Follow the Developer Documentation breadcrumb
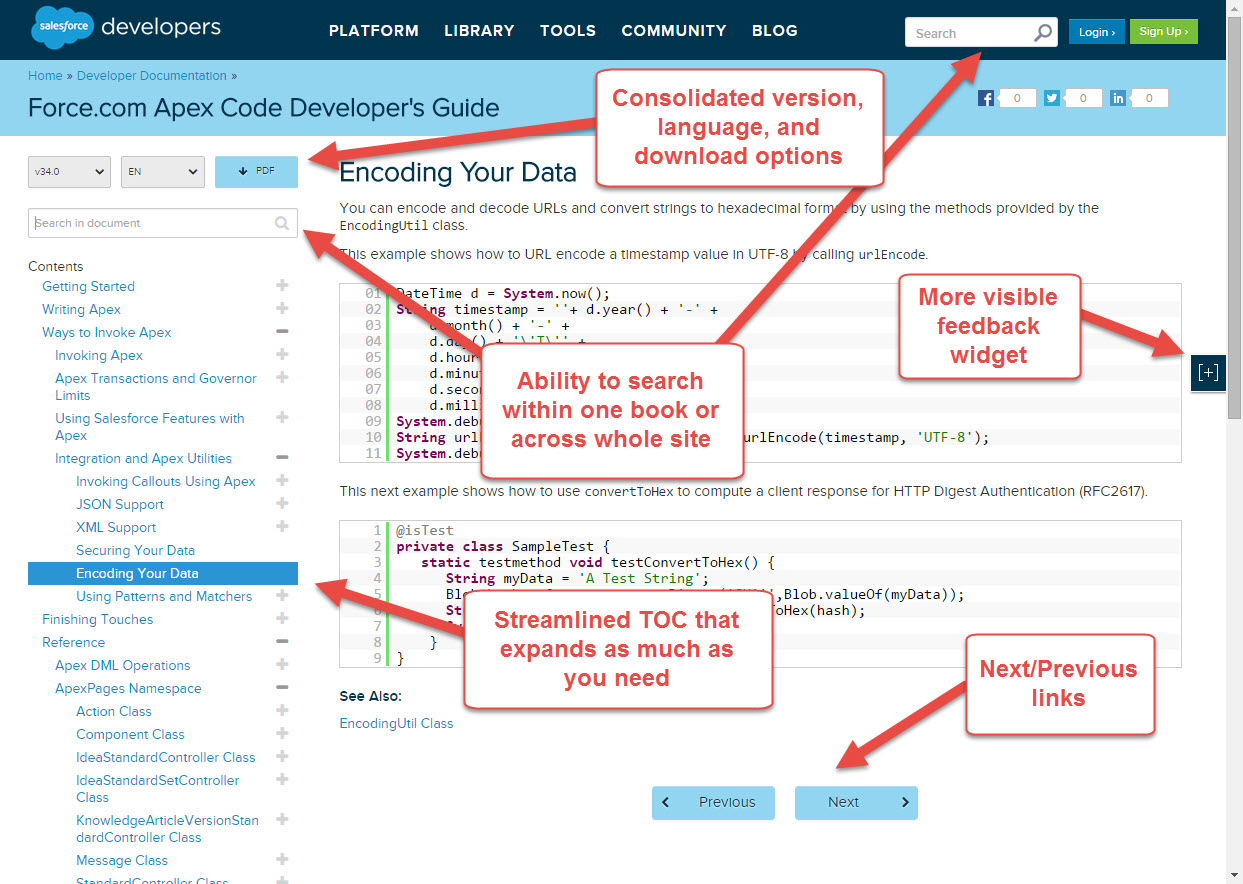The image size is (1243, 884). (152, 76)
